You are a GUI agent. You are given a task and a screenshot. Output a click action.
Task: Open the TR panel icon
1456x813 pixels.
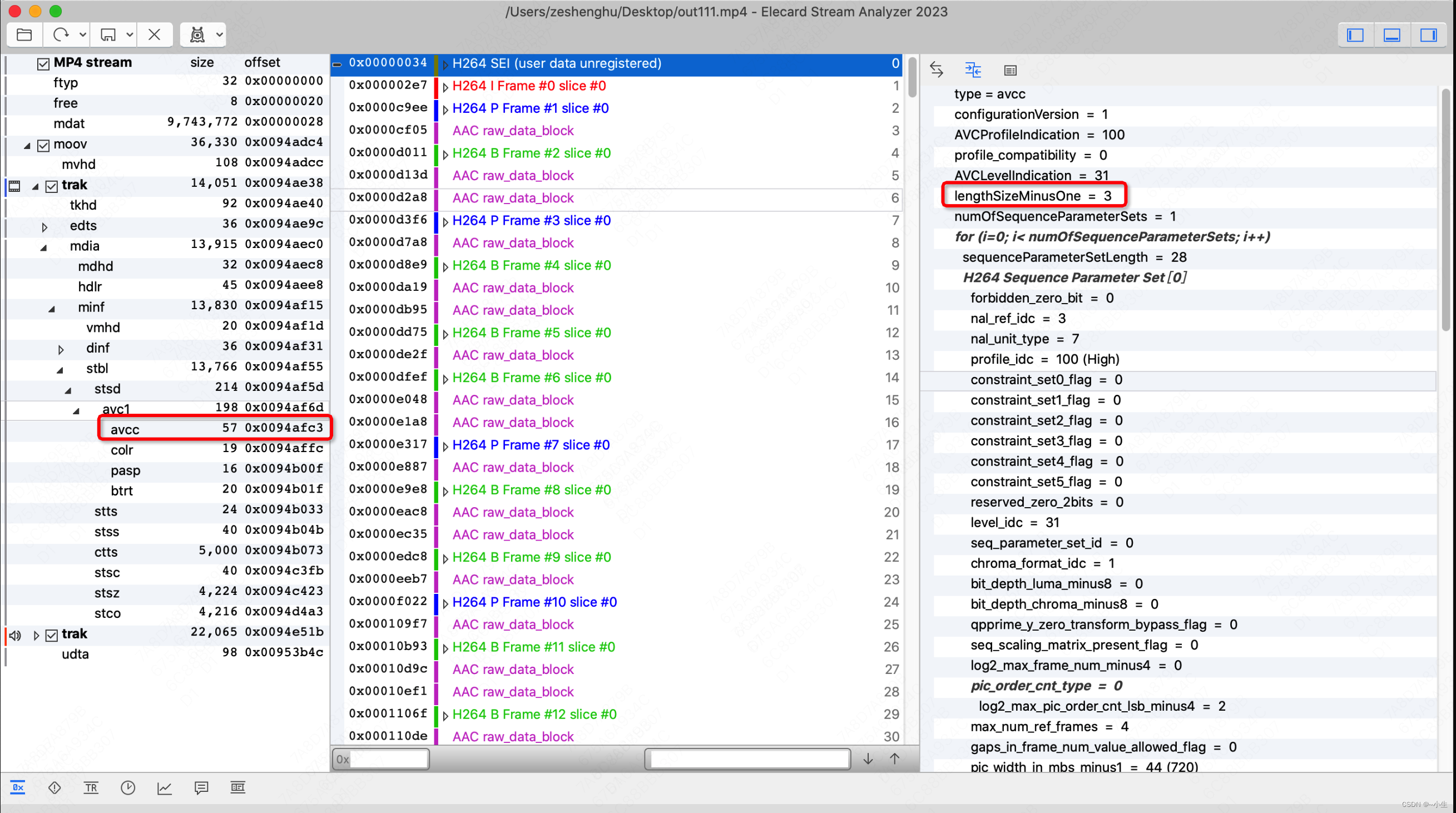coord(91,787)
